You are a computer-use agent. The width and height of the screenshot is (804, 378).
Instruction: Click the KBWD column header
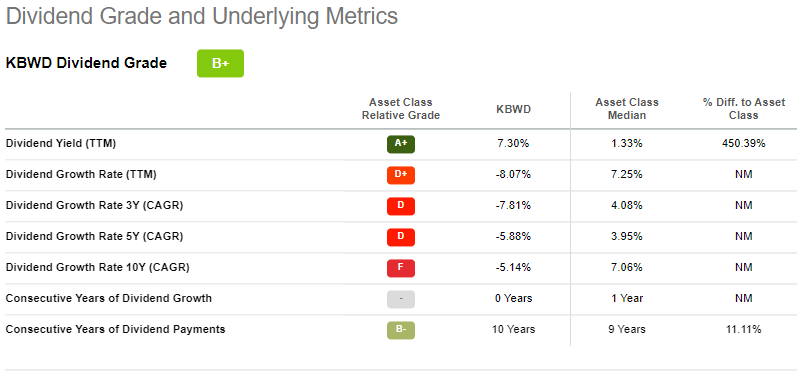click(513, 109)
